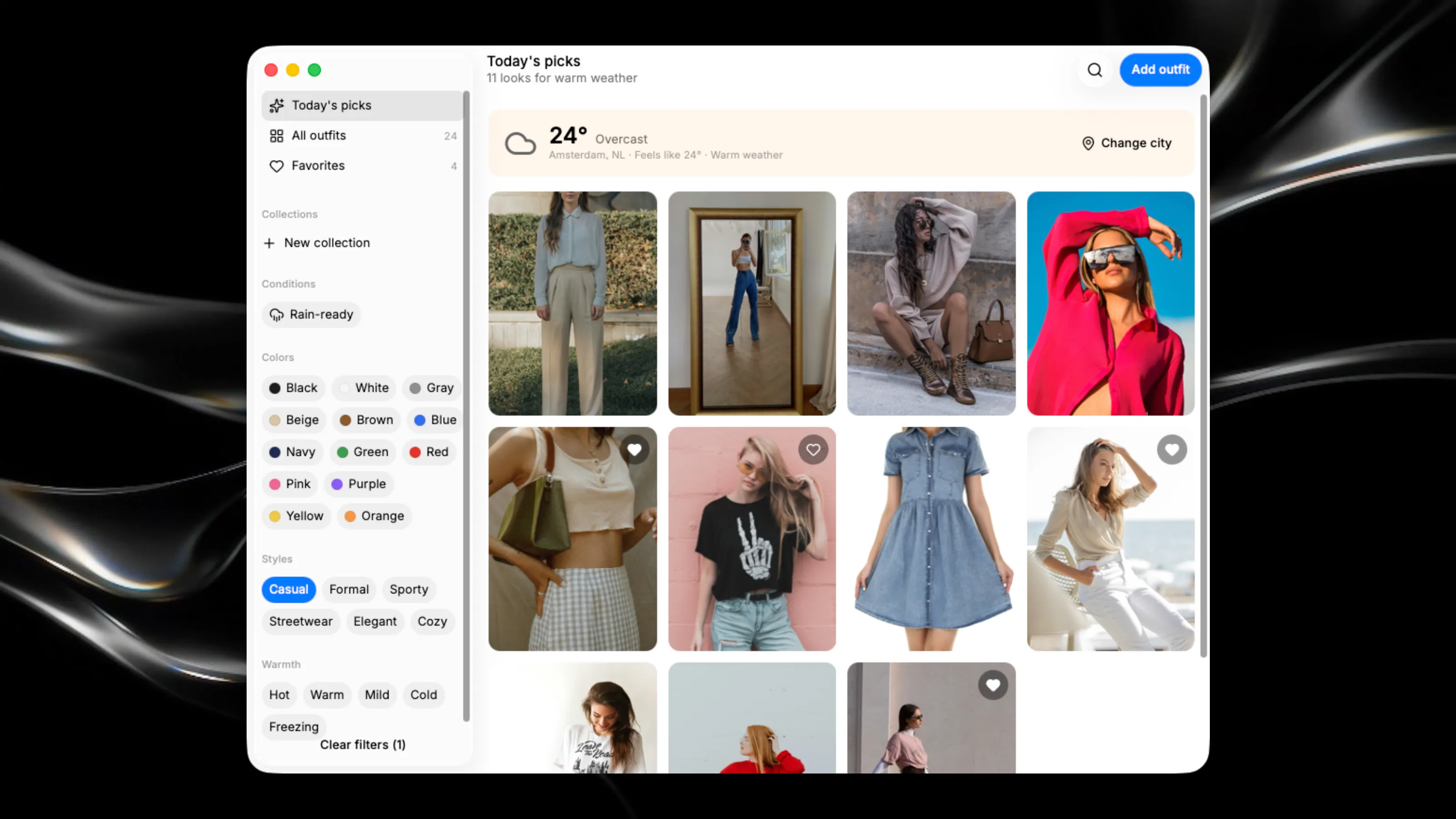Open the white graphic tee outfit
This screenshot has height=819, width=1456.
coord(572,718)
